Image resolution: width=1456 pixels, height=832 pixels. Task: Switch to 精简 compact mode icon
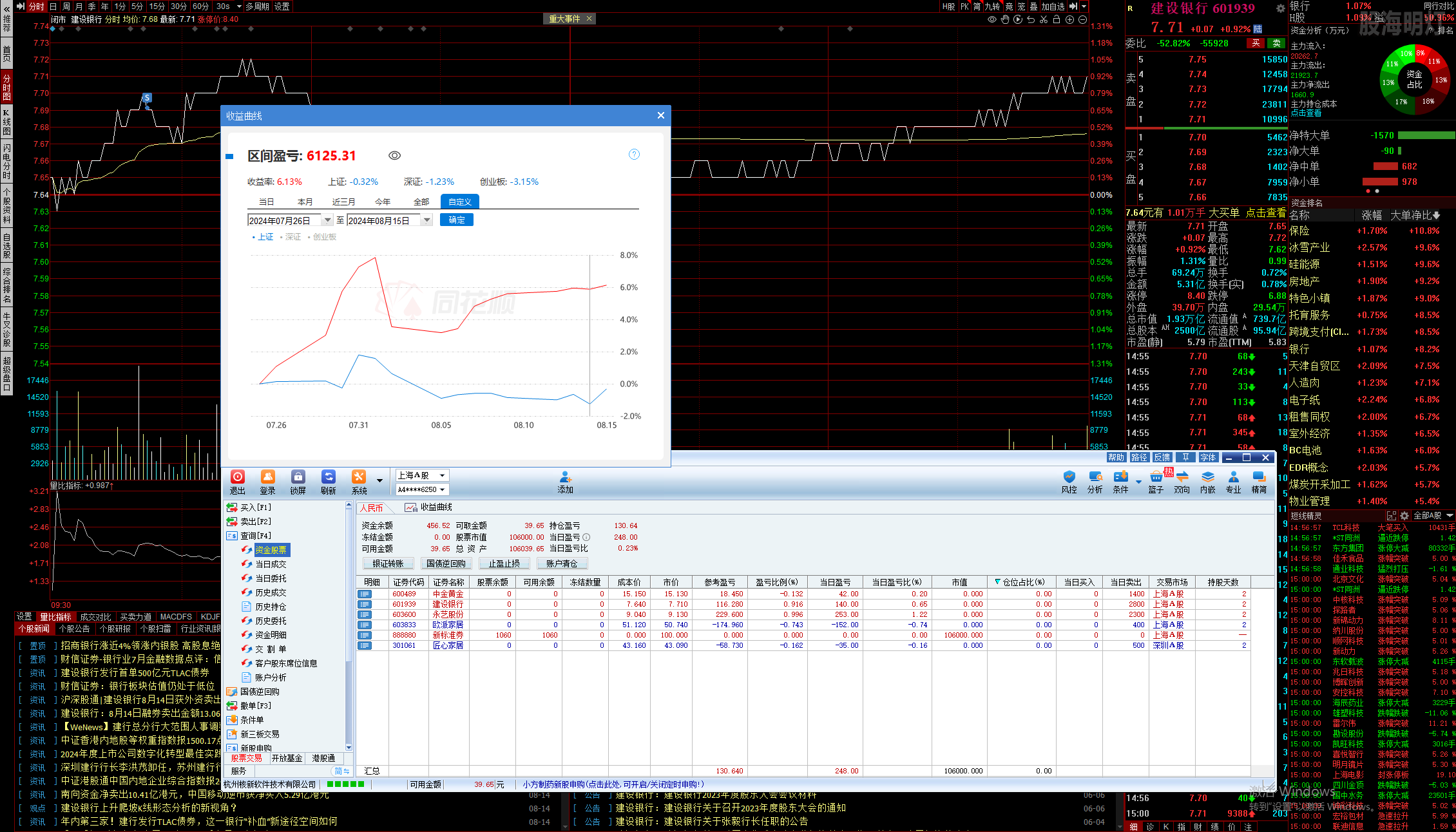[1259, 482]
